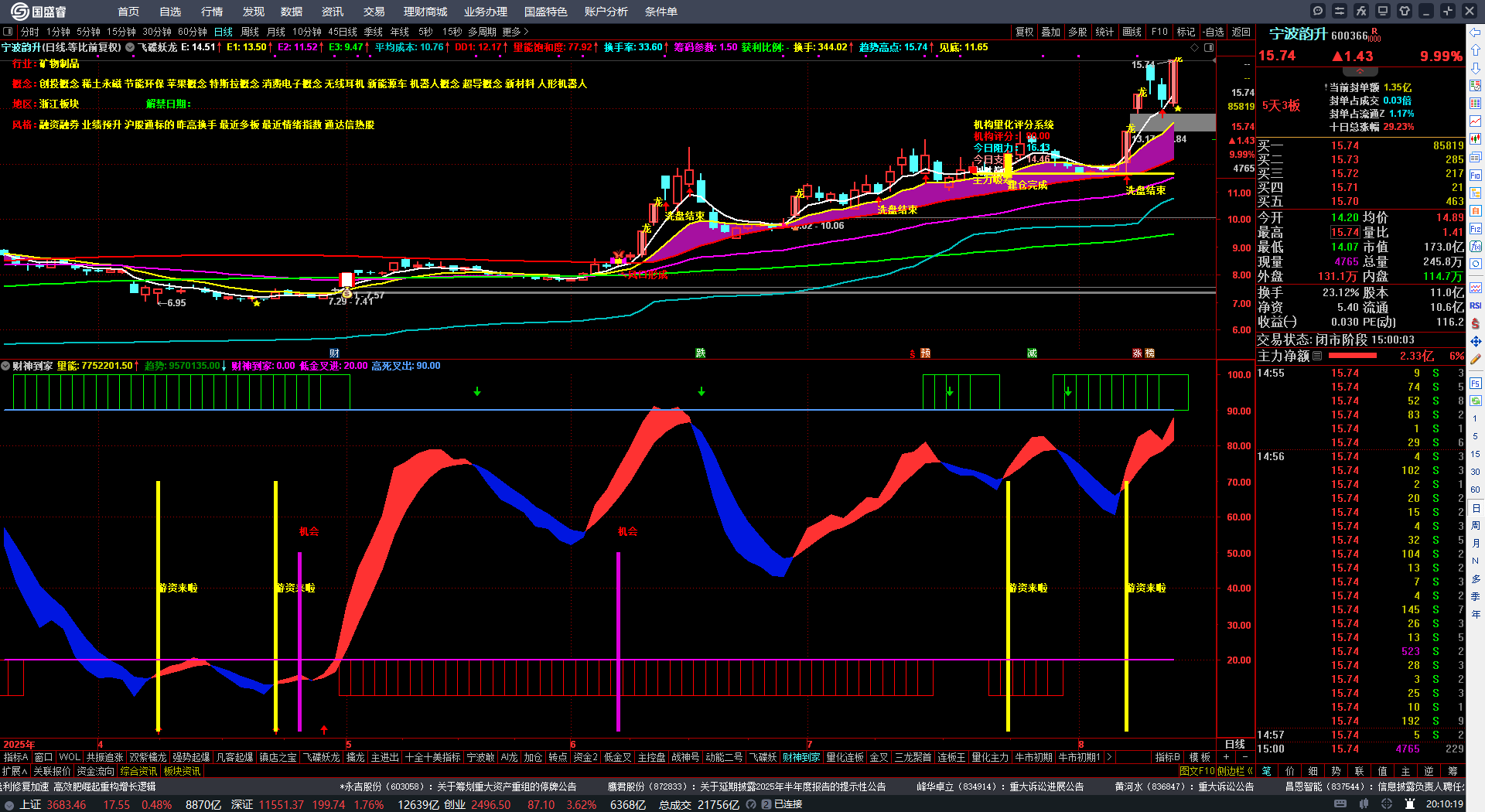Image resolution: width=1485 pixels, height=812 pixels.
Task: Open the 账户分析 menu
Action: [606, 12]
